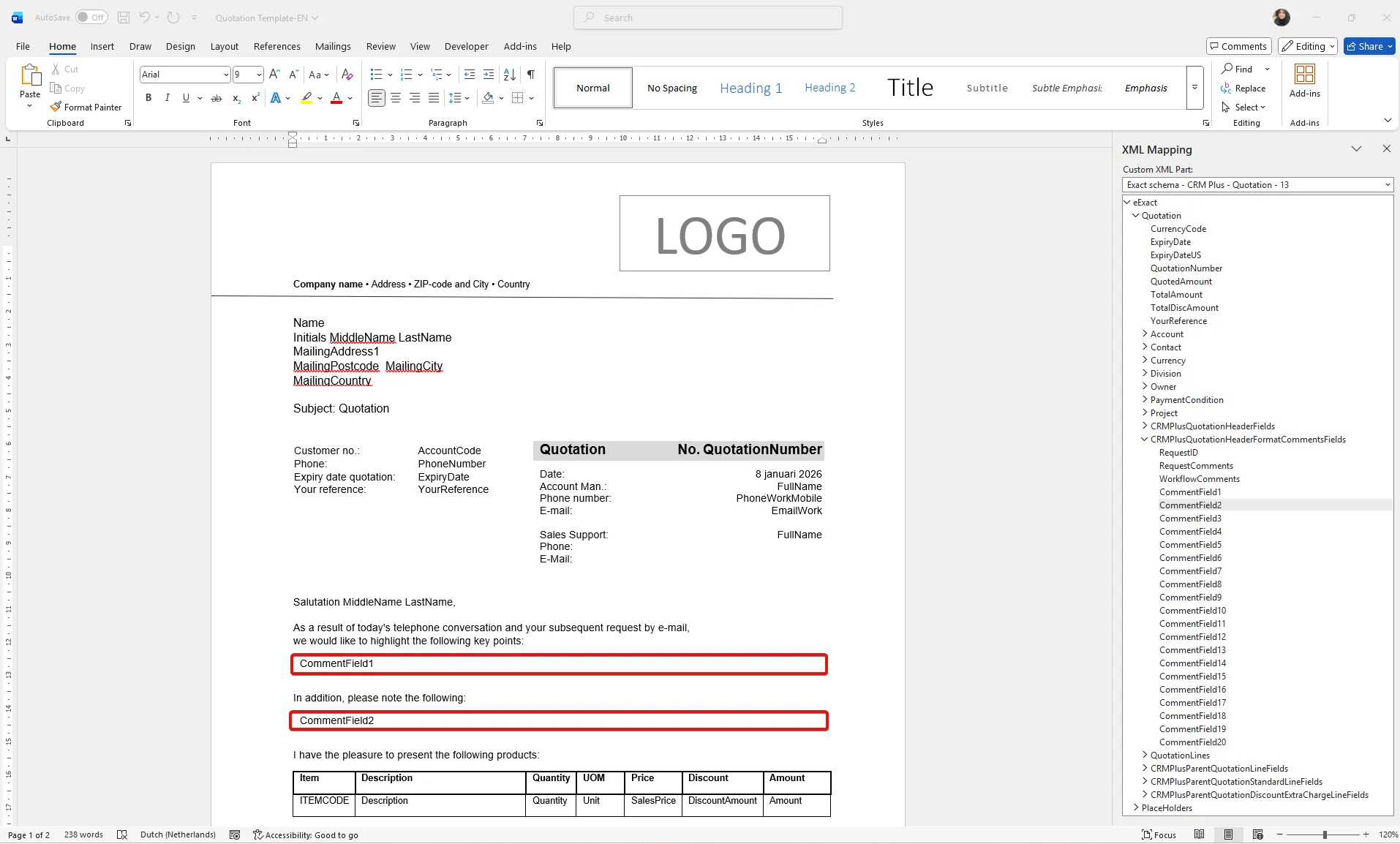The image size is (1400, 844).
Task: Center align the paragraph
Action: pyautogui.click(x=396, y=98)
